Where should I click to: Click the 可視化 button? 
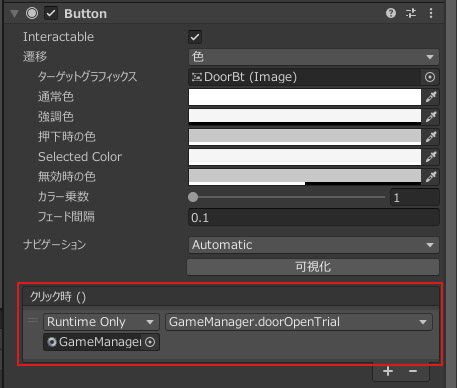click(x=313, y=267)
